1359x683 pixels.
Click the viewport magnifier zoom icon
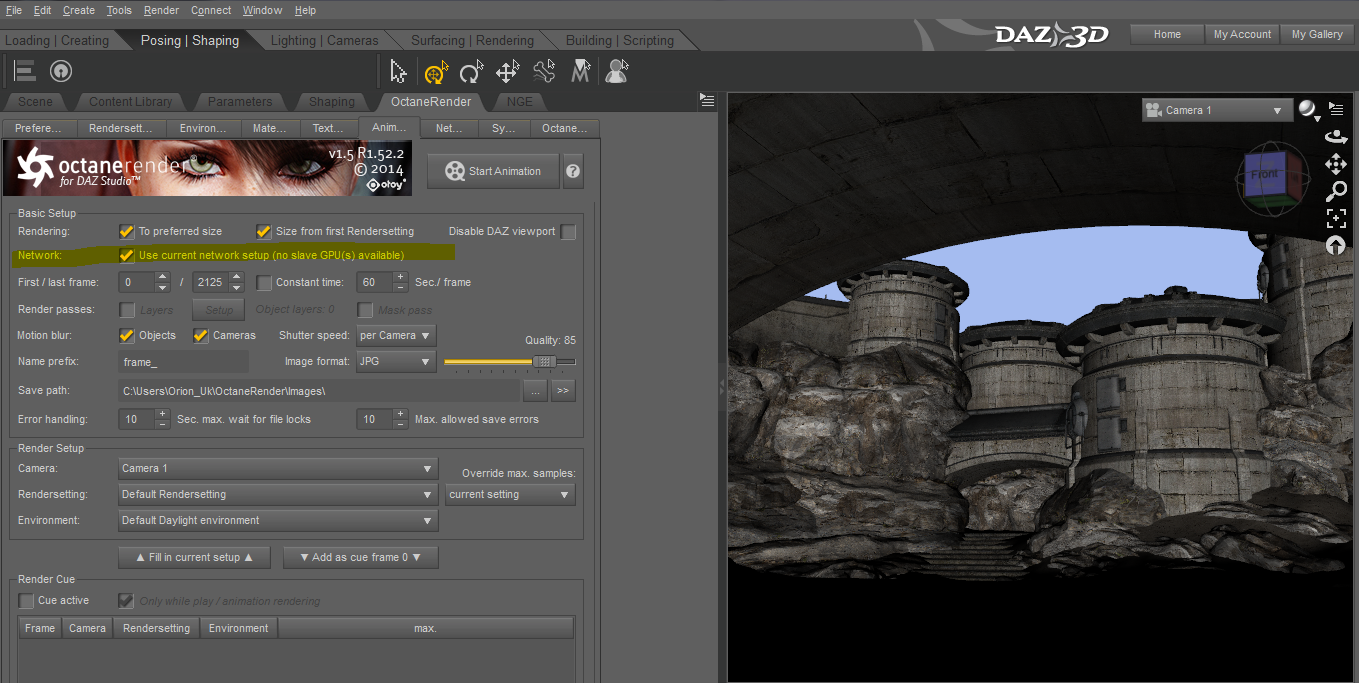(1336, 191)
